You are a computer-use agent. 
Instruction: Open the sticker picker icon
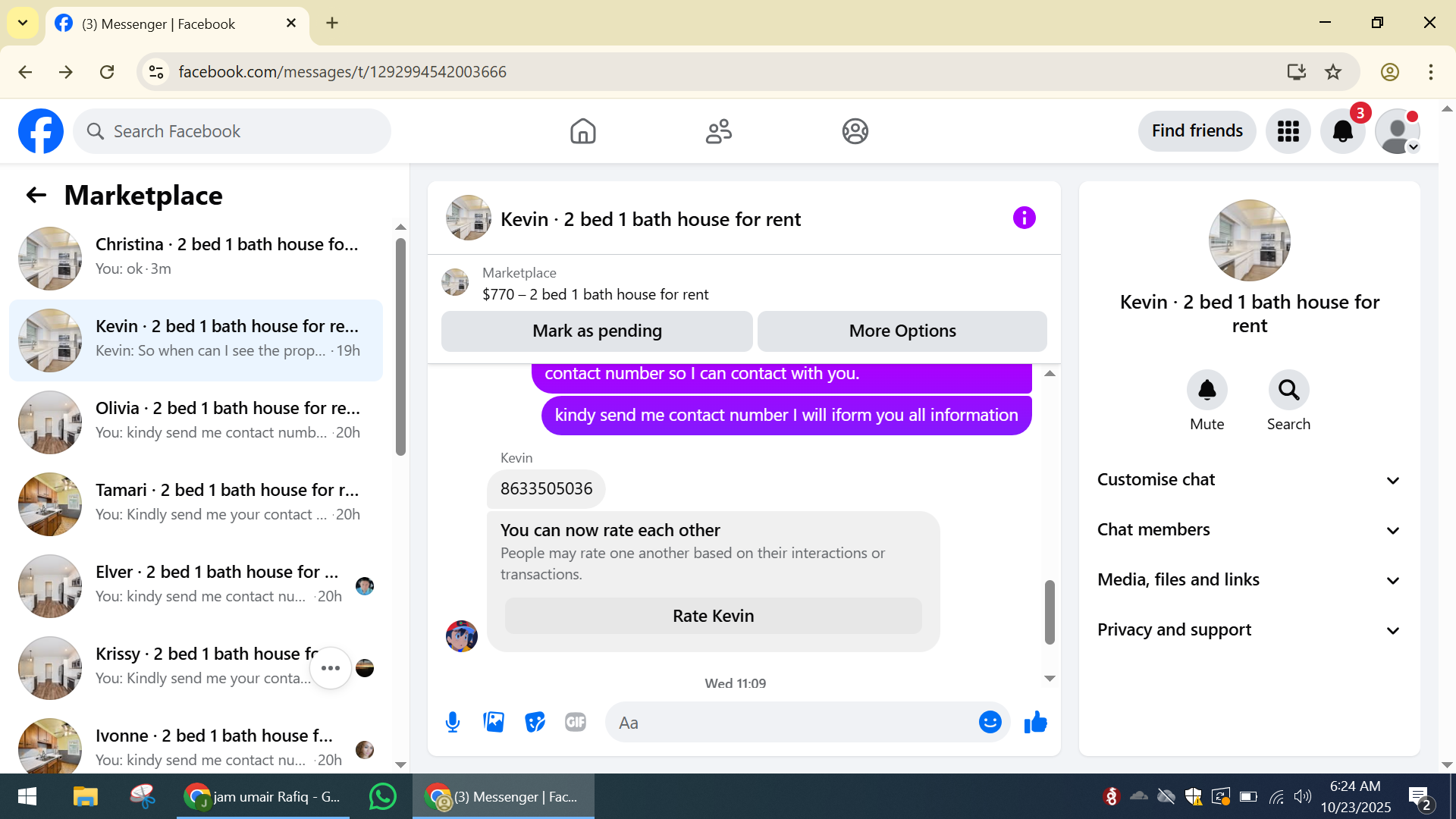pos(535,722)
